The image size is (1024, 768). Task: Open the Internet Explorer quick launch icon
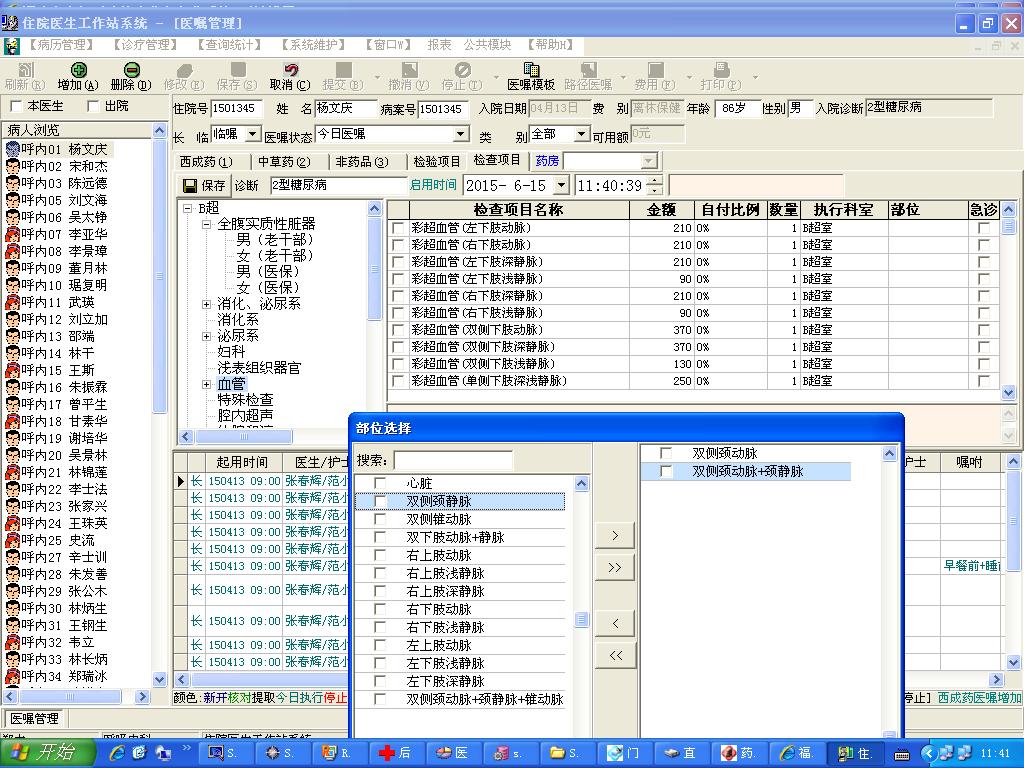pyautogui.click(x=118, y=753)
